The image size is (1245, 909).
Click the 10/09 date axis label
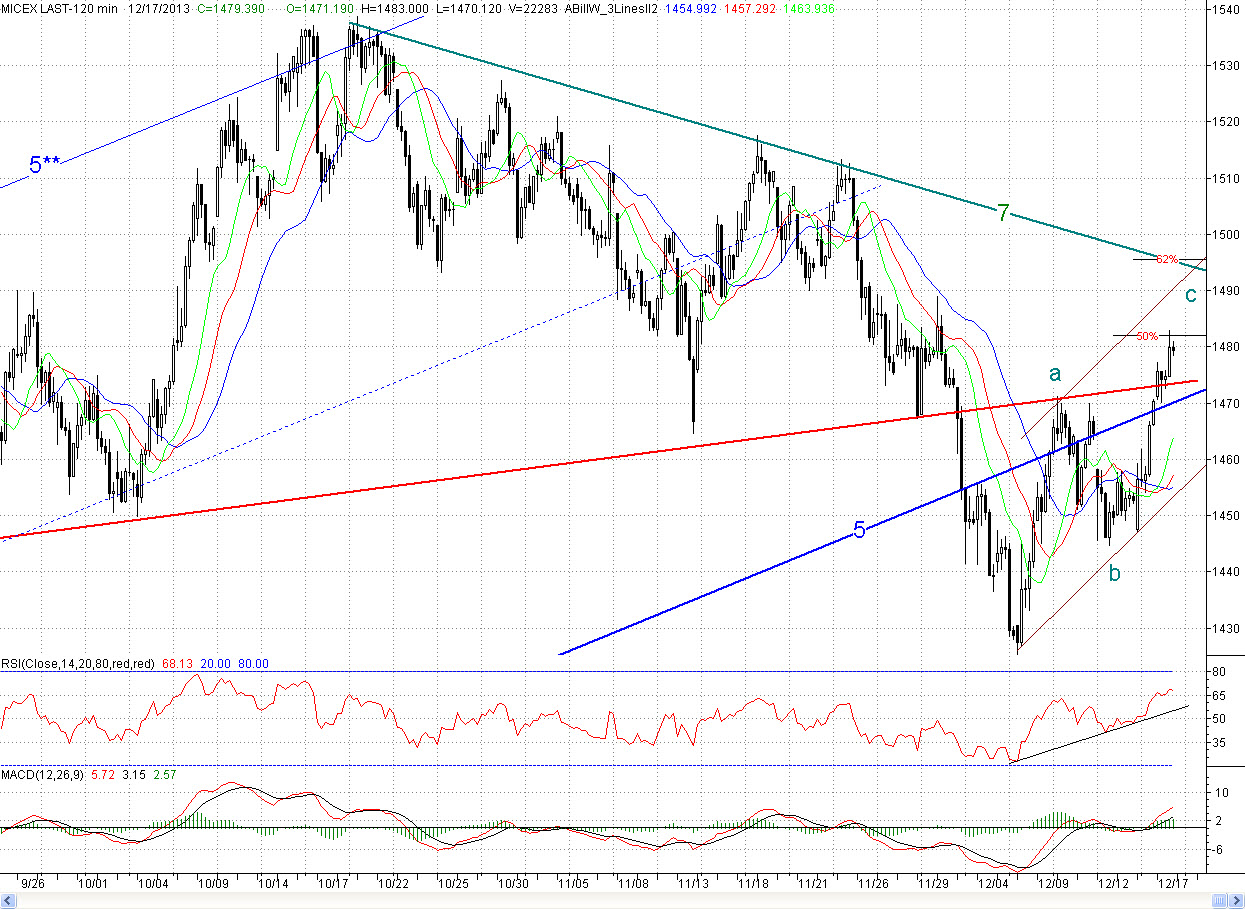tap(215, 884)
